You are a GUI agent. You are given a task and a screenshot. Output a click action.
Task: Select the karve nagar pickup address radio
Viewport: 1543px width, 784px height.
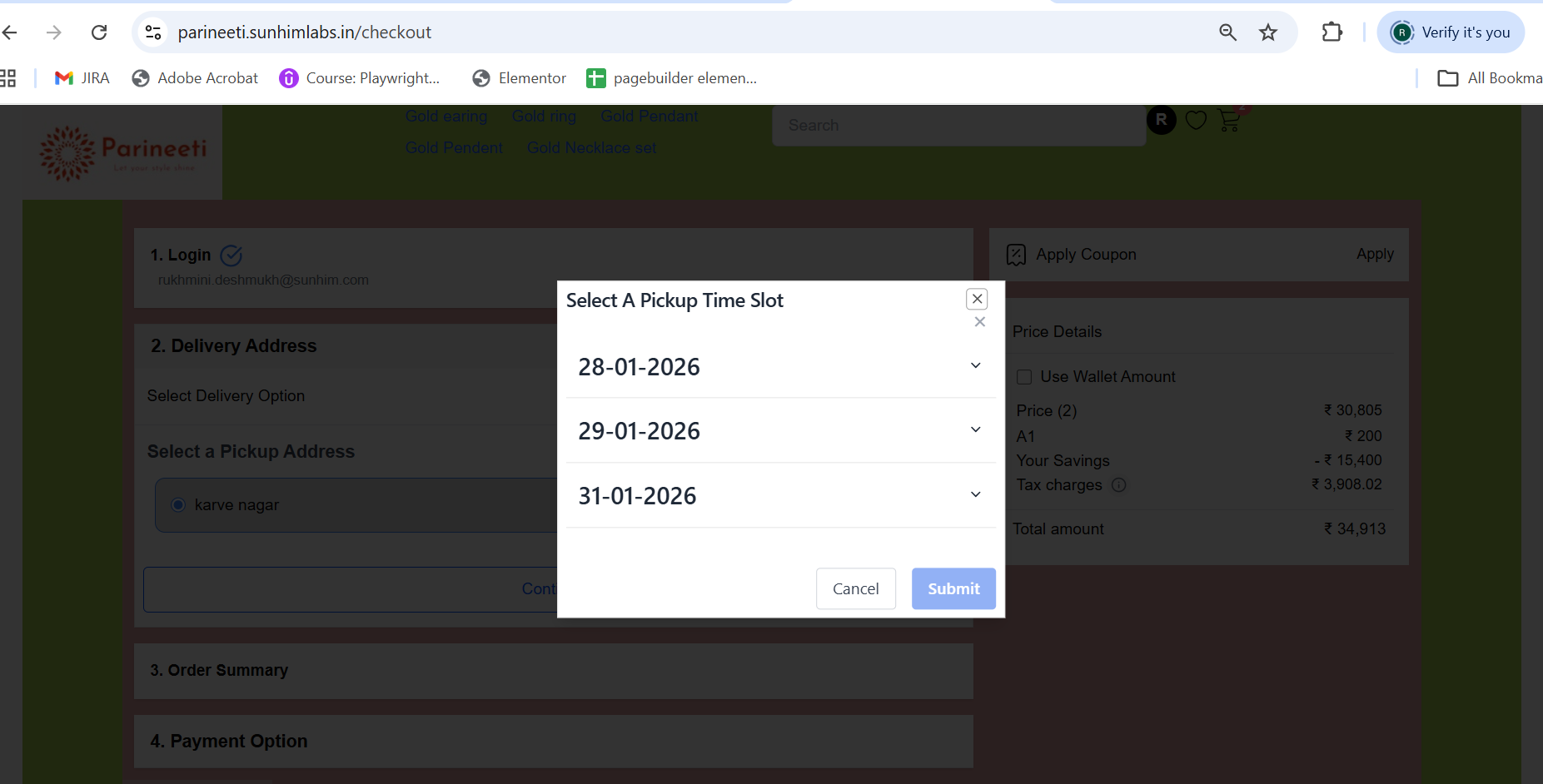(x=178, y=504)
